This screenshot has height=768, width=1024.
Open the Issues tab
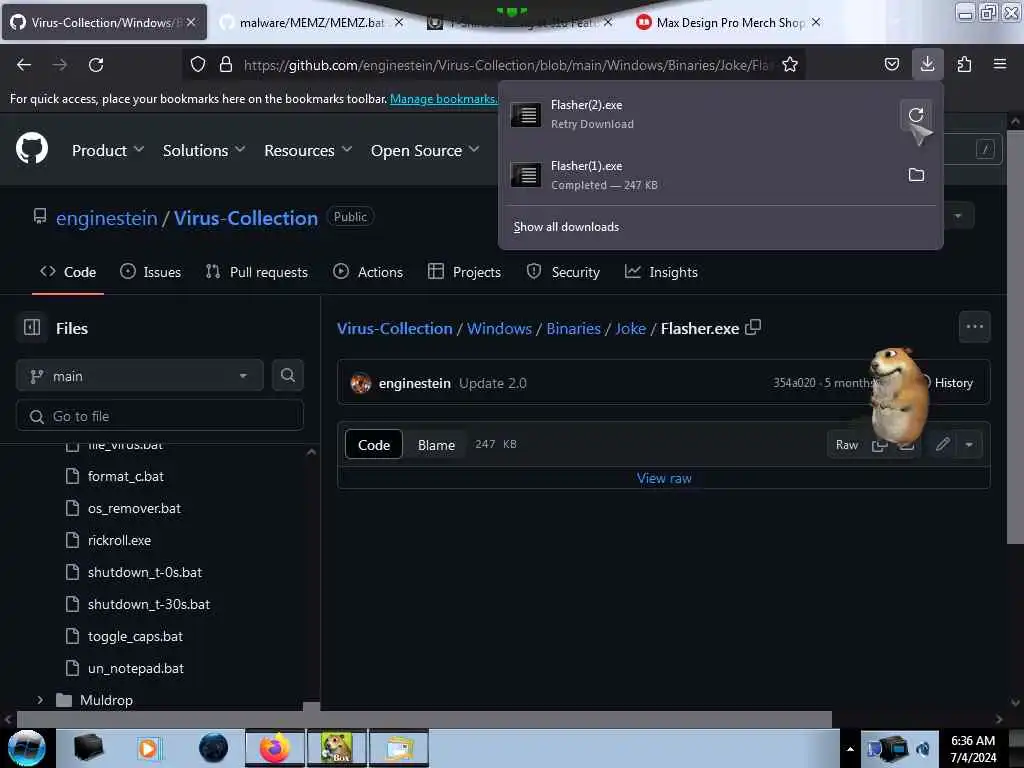click(151, 272)
